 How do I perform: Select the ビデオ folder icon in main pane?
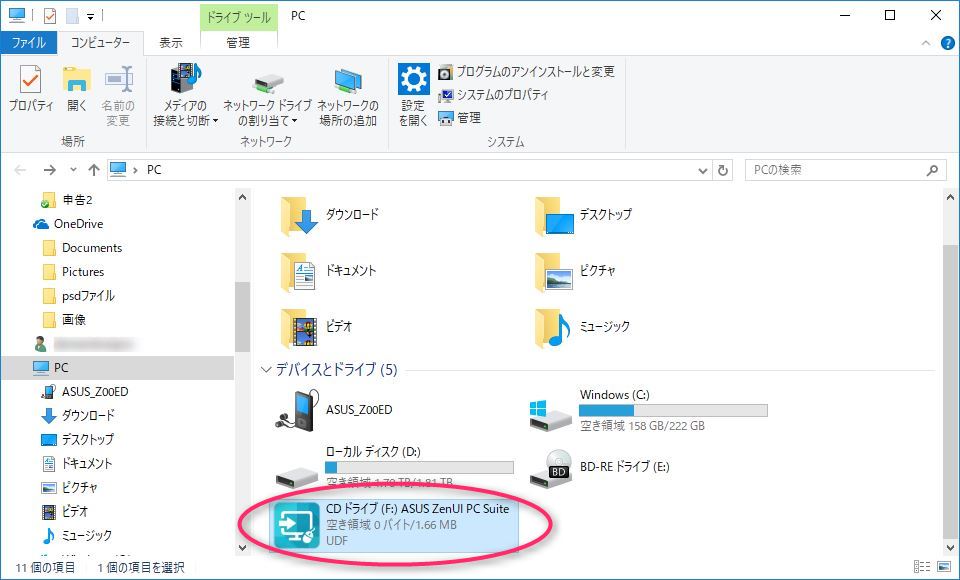pyautogui.click(x=299, y=328)
